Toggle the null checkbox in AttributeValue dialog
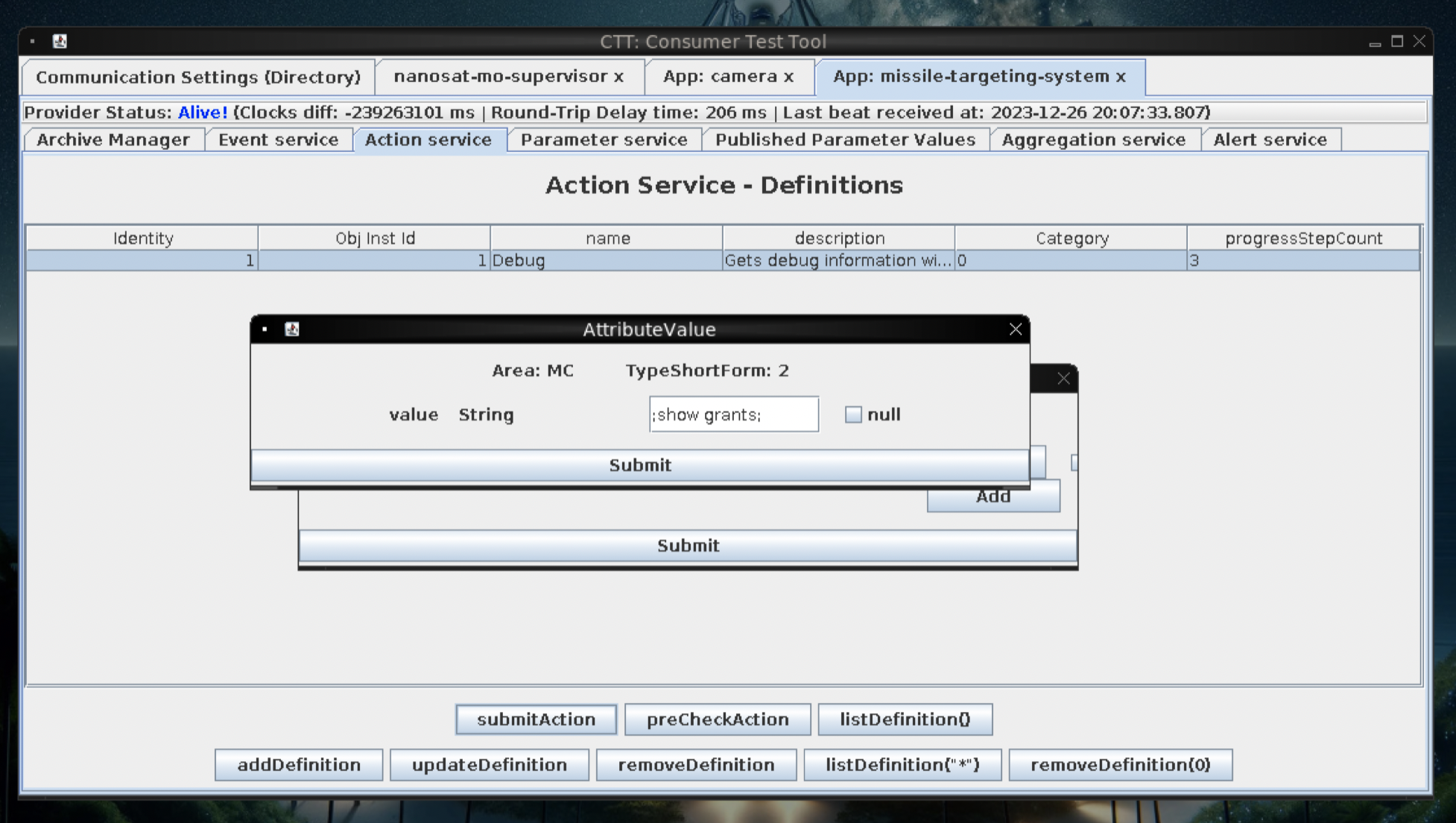The width and height of the screenshot is (1456, 823). [854, 413]
